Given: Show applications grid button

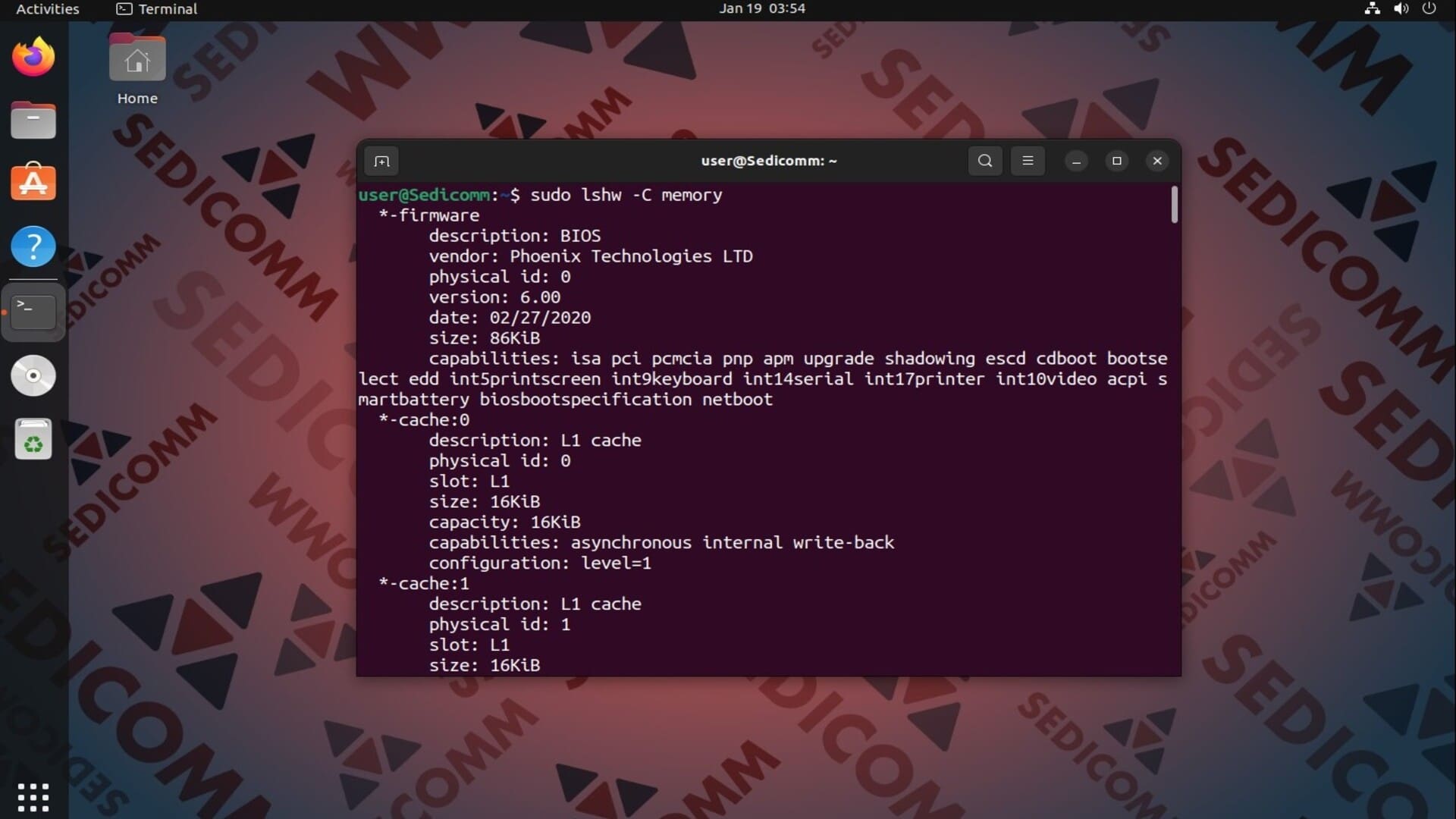Looking at the screenshot, I should 33,797.
